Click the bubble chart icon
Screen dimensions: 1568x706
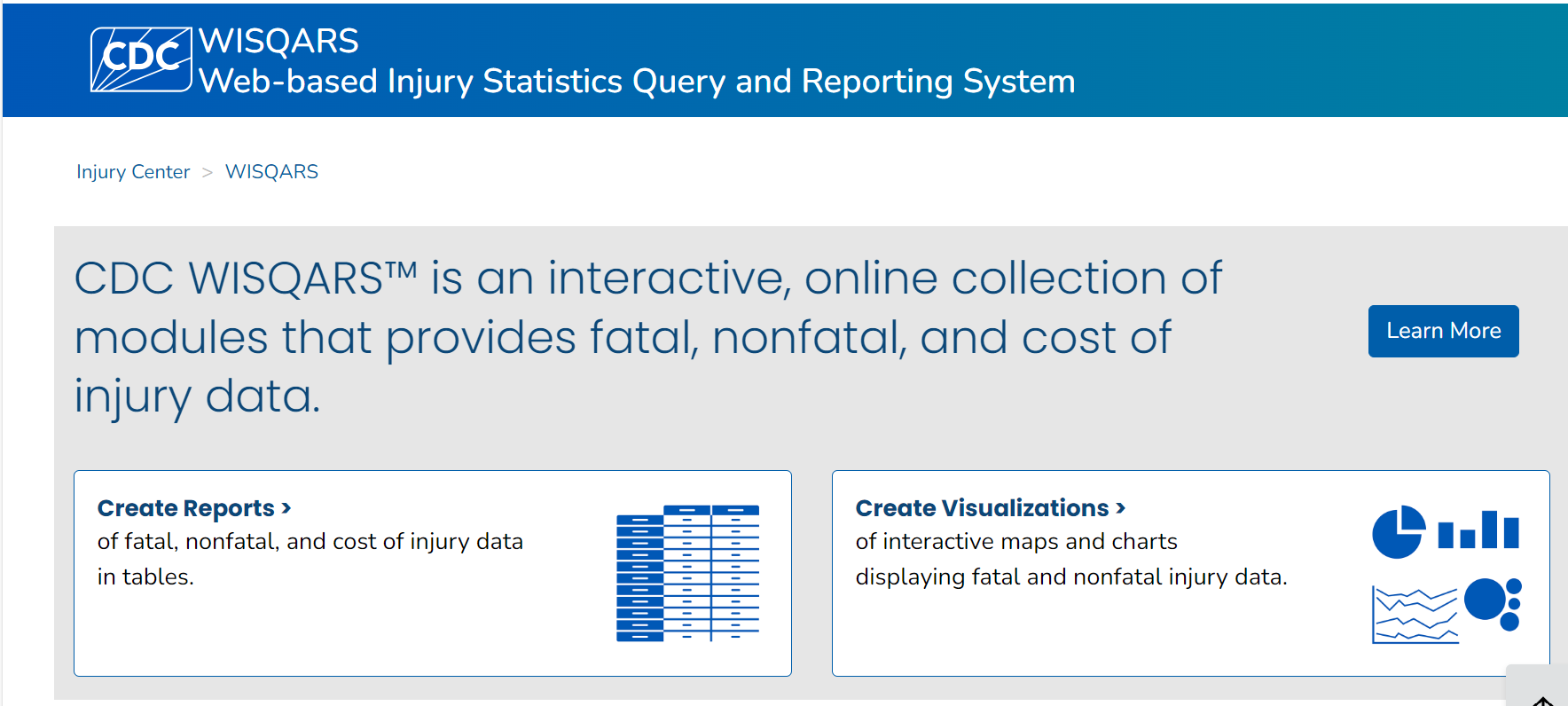coord(1494,604)
